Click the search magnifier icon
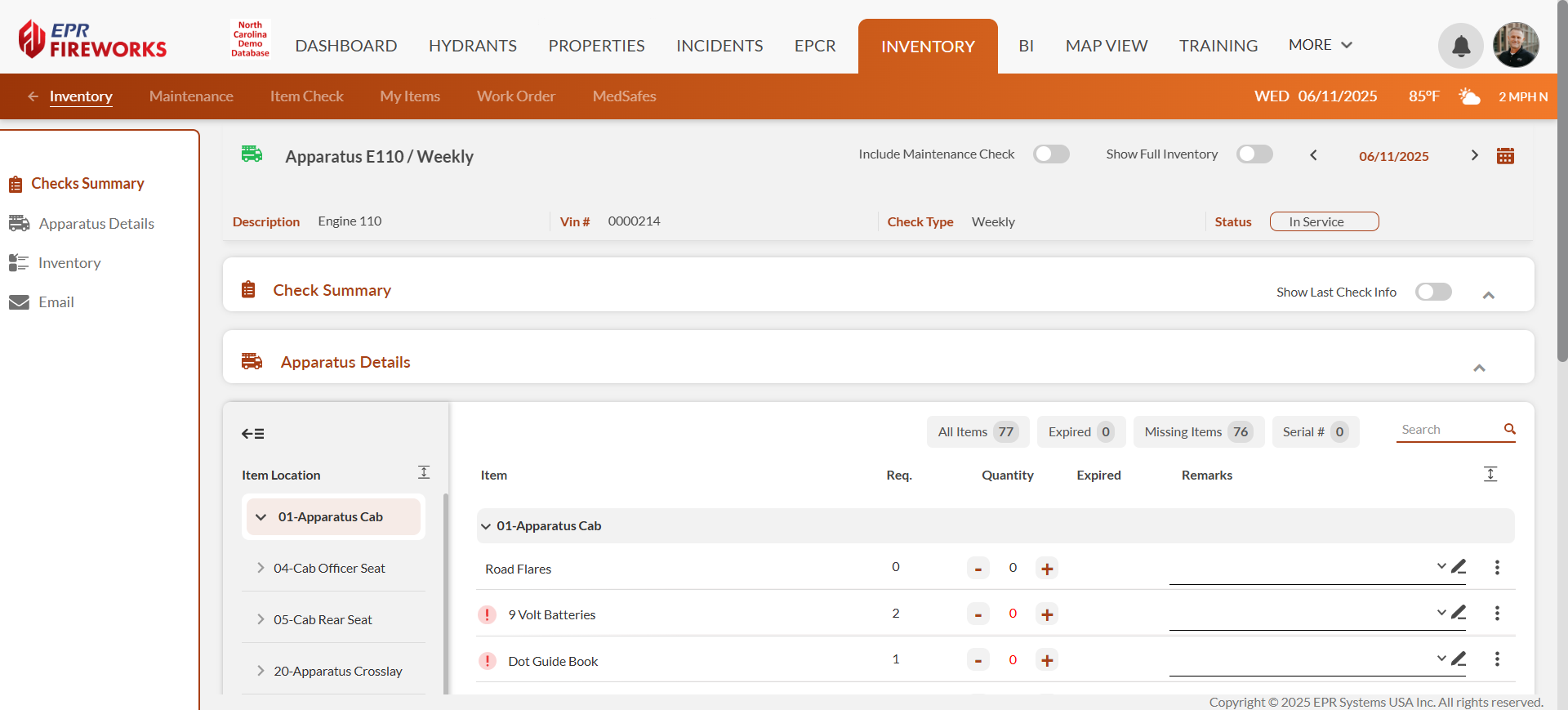 1509,429
